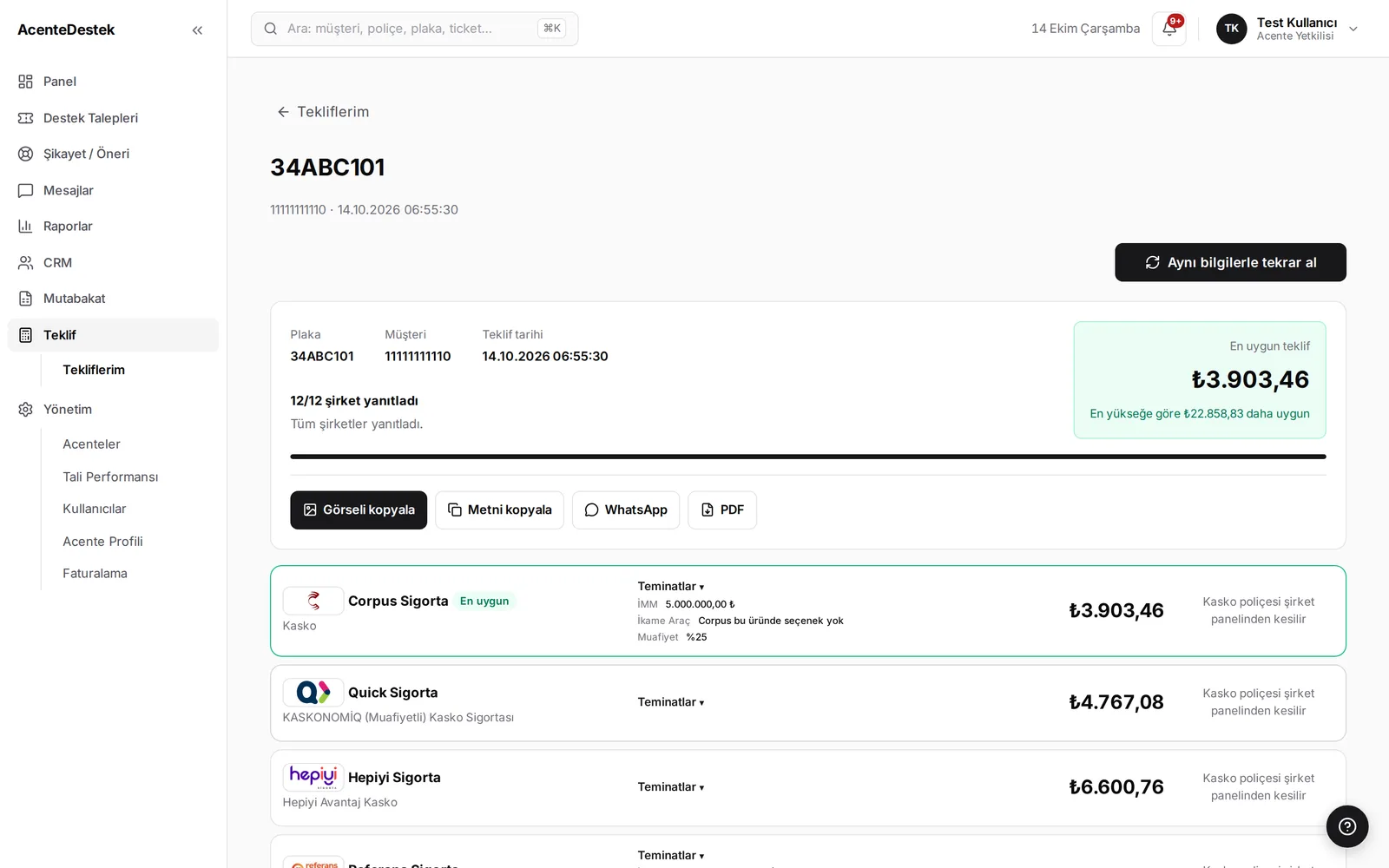This screenshot has height=868, width=1389.
Task: Export the quote with PDF button
Action: coord(722,510)
